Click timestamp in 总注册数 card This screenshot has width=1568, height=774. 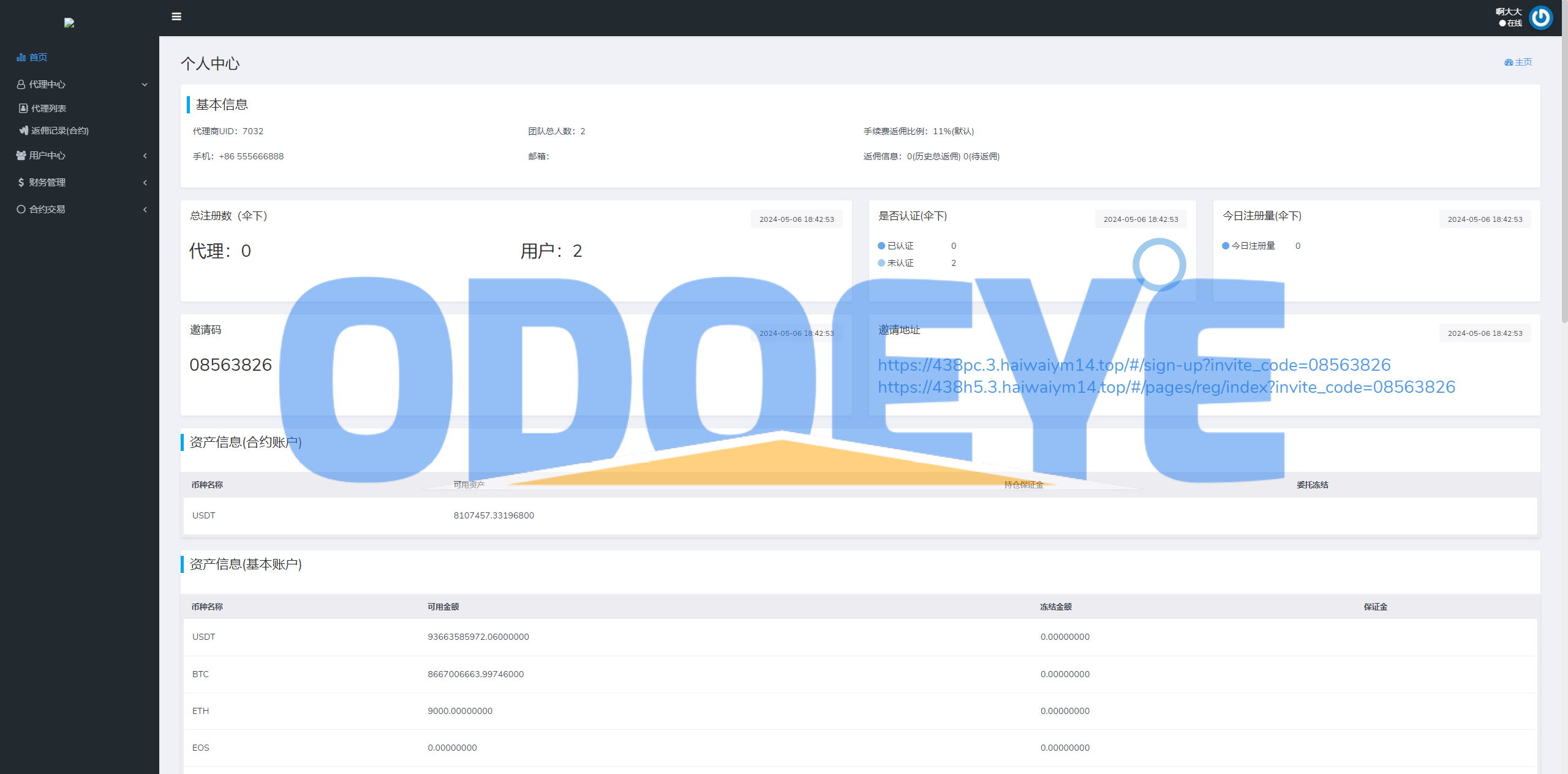(x=796, y=219)
